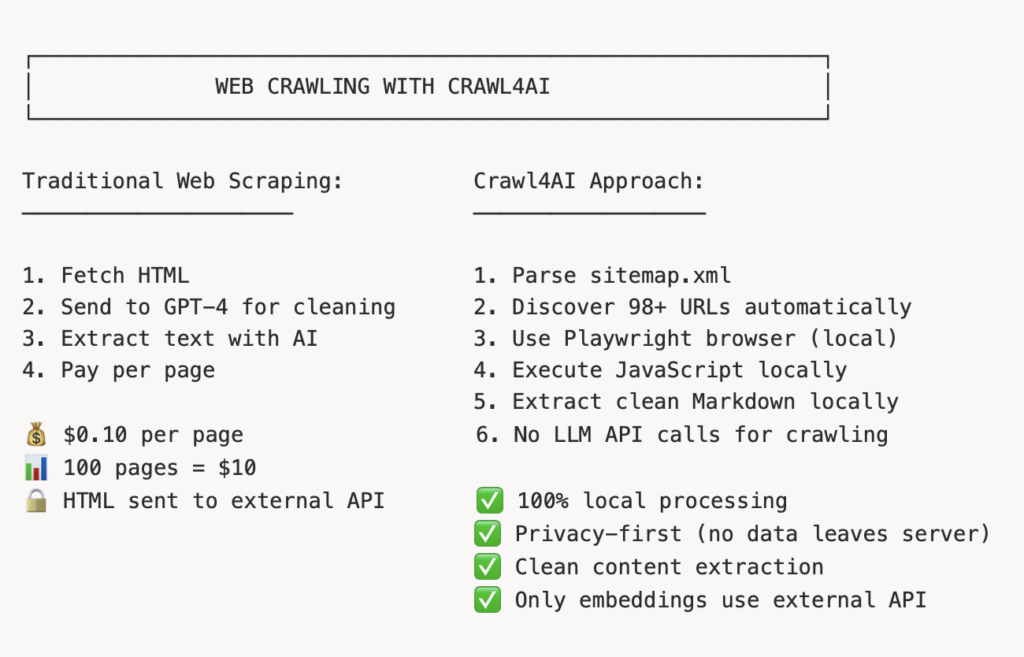This screenshot has height=657, width=1024.
Task: Click the money bag emoji icon
Action: click(x=36, y=435)
